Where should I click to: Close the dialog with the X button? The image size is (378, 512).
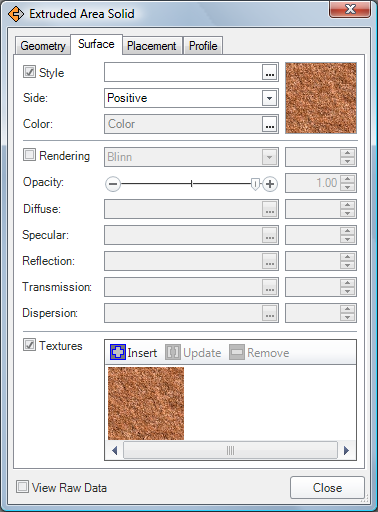pyautogui.click(x=350, y=9)
